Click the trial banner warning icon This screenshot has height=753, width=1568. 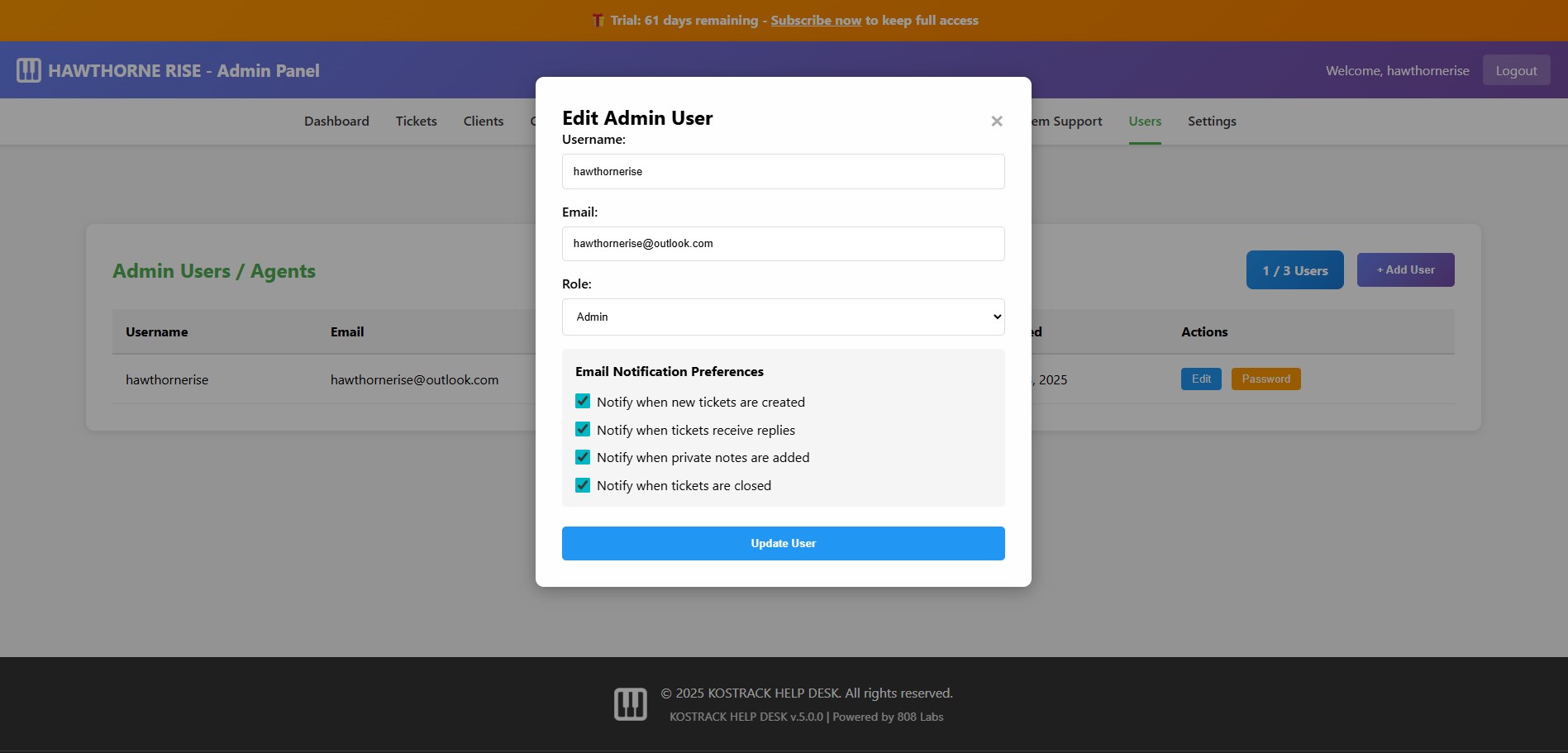(598, 21)
